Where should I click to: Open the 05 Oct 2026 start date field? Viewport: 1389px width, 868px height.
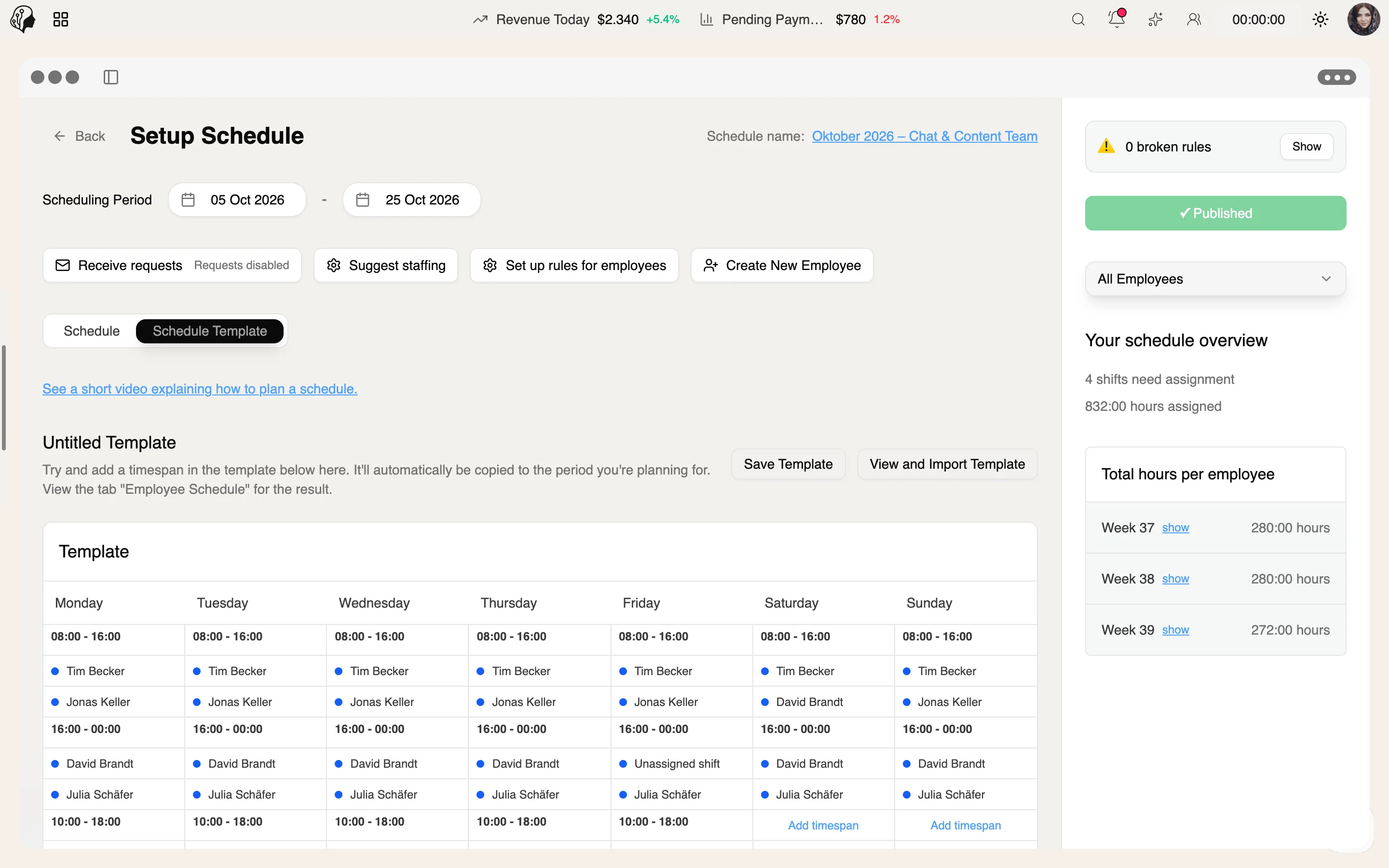(x=237, y=200)
